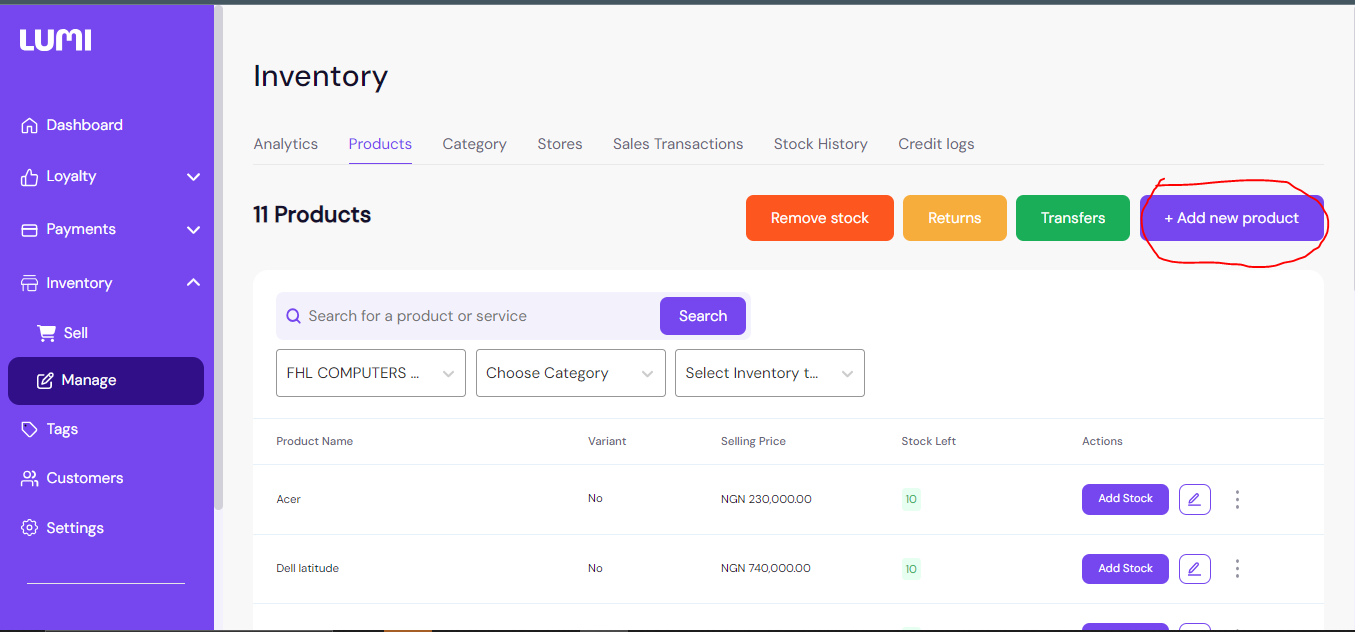The width and height of the screenshot is (1355, 632).
Task: Click the Inventory store icon
Action: coord(29,283)
